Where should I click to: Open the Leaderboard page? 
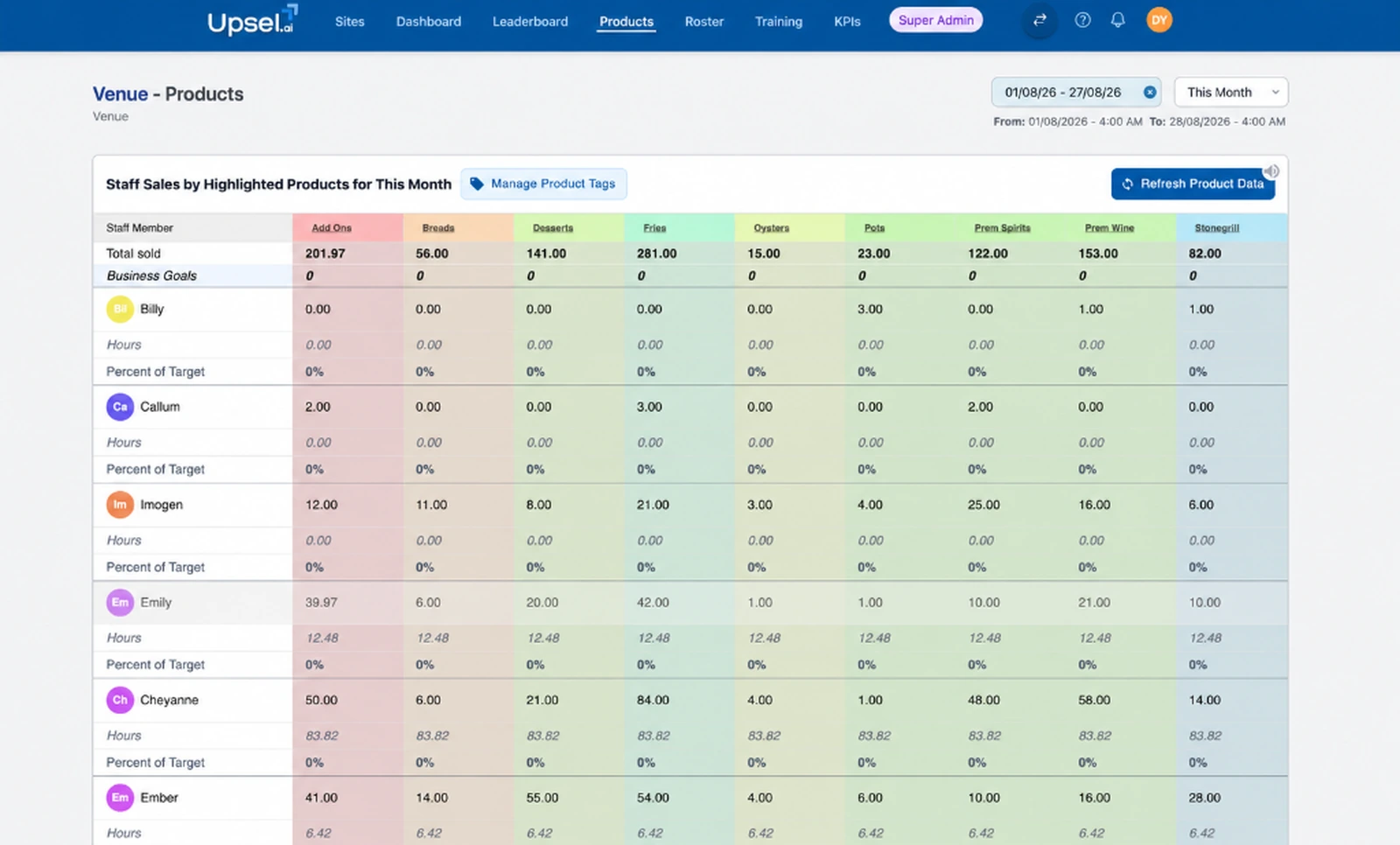[x=530, y=21]
